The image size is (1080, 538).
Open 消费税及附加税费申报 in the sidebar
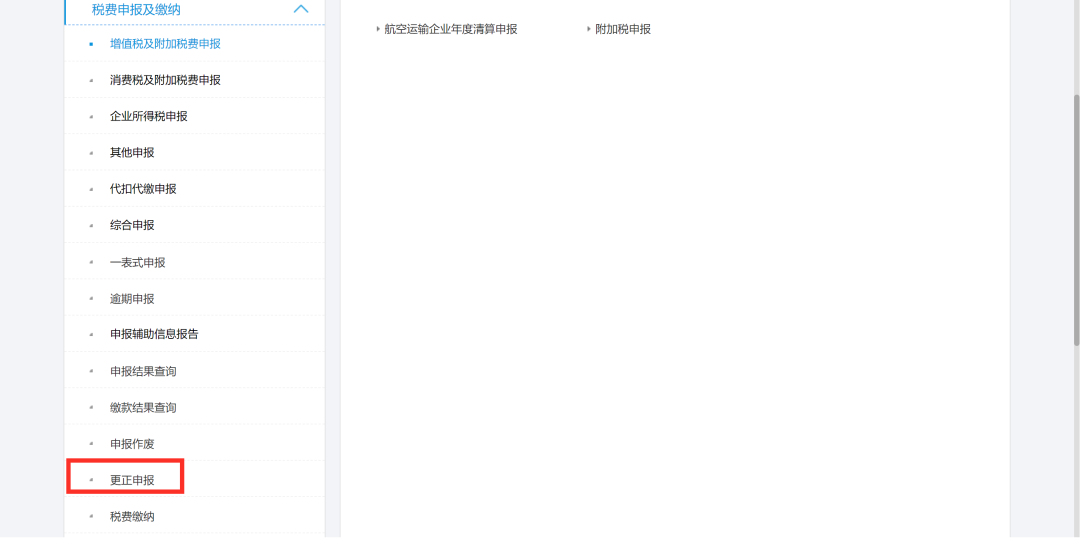pyautogui.click(x=165, y=80)
